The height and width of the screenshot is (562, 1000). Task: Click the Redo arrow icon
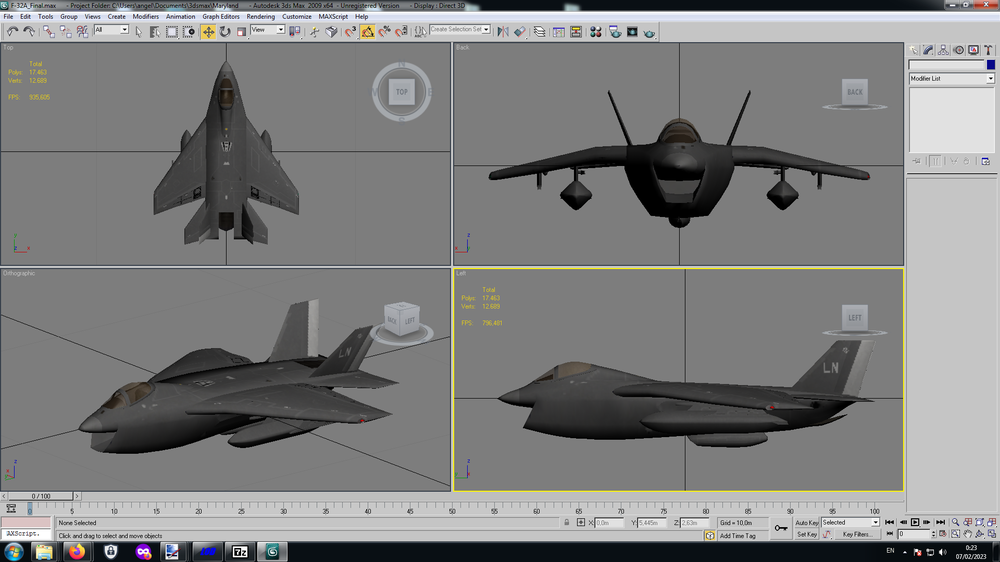(29, 31)
